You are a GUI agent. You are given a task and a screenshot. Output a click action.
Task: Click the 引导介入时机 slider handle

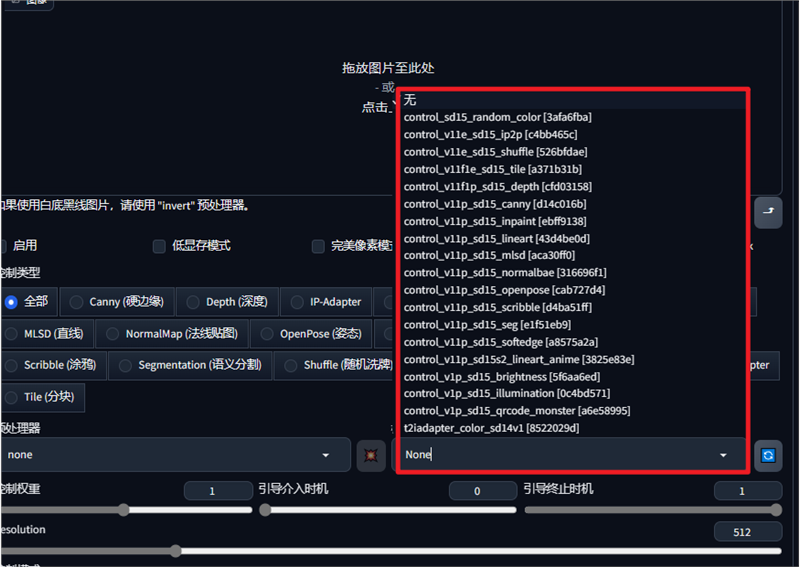265,510
